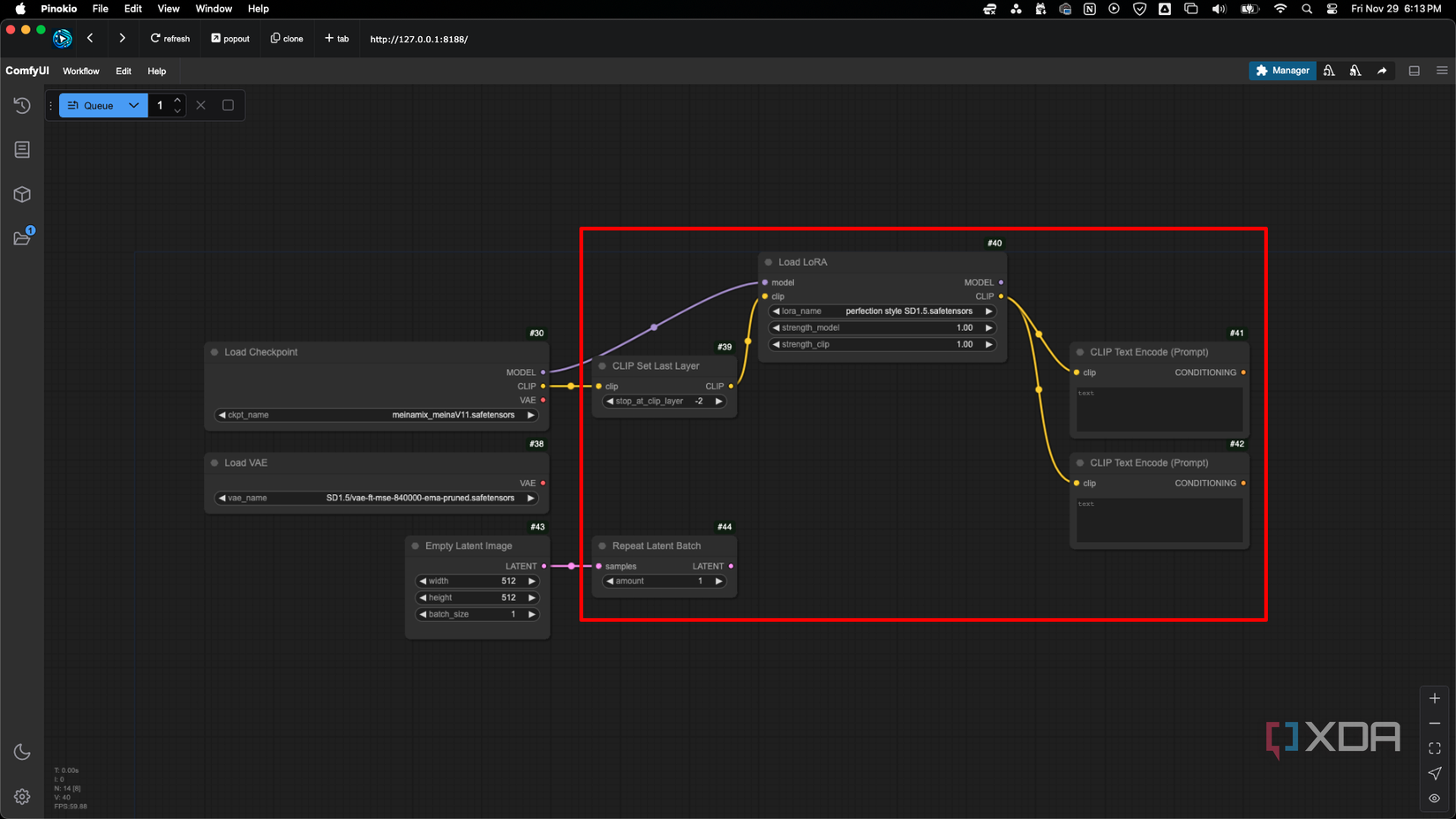The width and height of the screenshot is (1456, 819).
Task: Open the workflows folder icon
Action: pyautogui.click(x=22, y=238)
